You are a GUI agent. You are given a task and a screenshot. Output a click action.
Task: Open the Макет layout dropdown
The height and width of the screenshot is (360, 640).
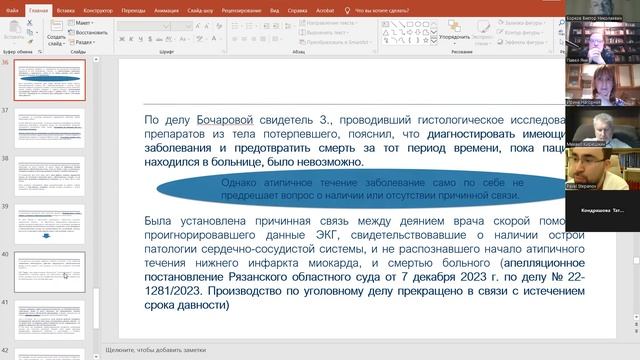[x=81, y=23]
